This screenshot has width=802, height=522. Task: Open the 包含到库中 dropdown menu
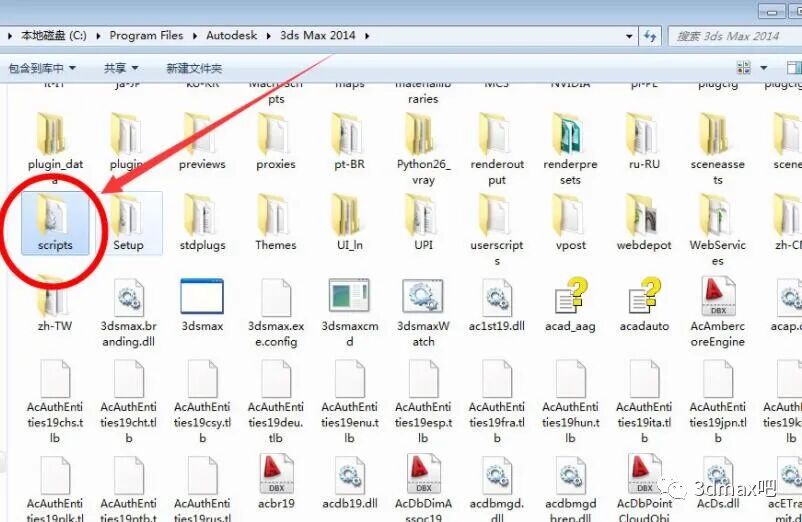tap(42, 68)
